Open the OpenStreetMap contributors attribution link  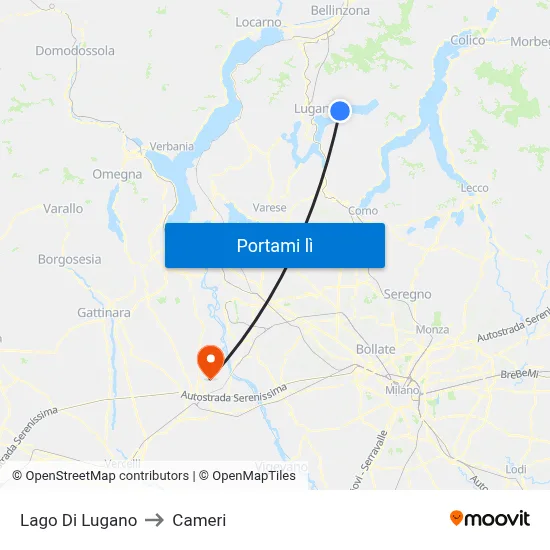[101, 476]
